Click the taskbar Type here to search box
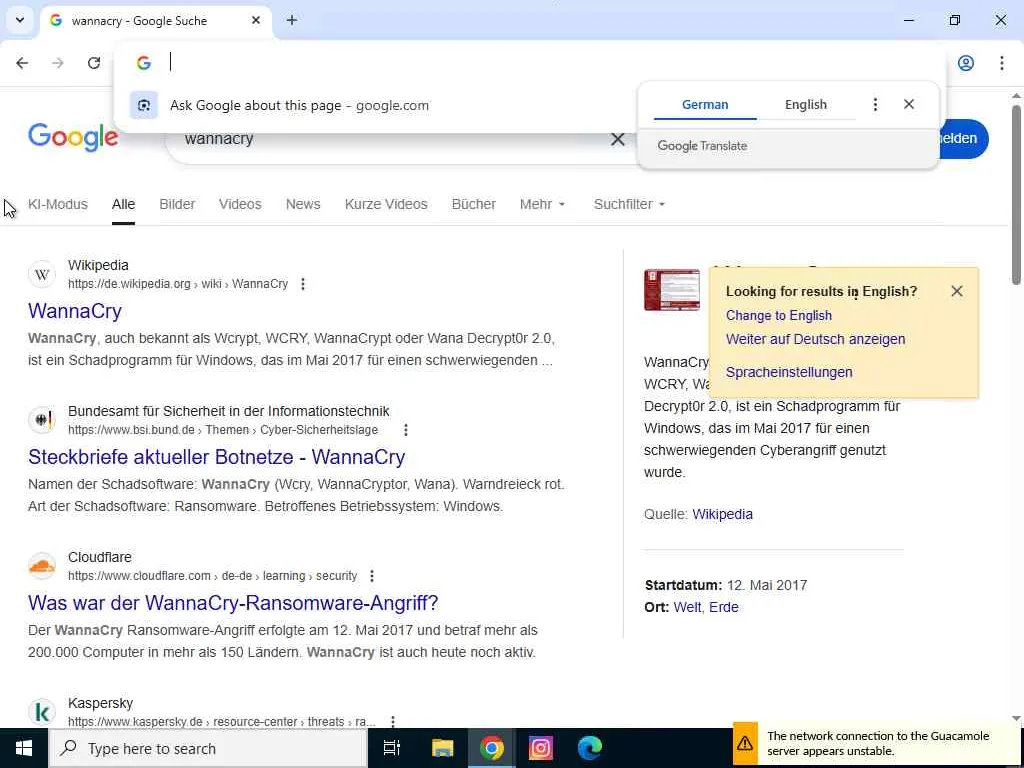This screenshot has width=1024, height=768. [x=208, y=748]
